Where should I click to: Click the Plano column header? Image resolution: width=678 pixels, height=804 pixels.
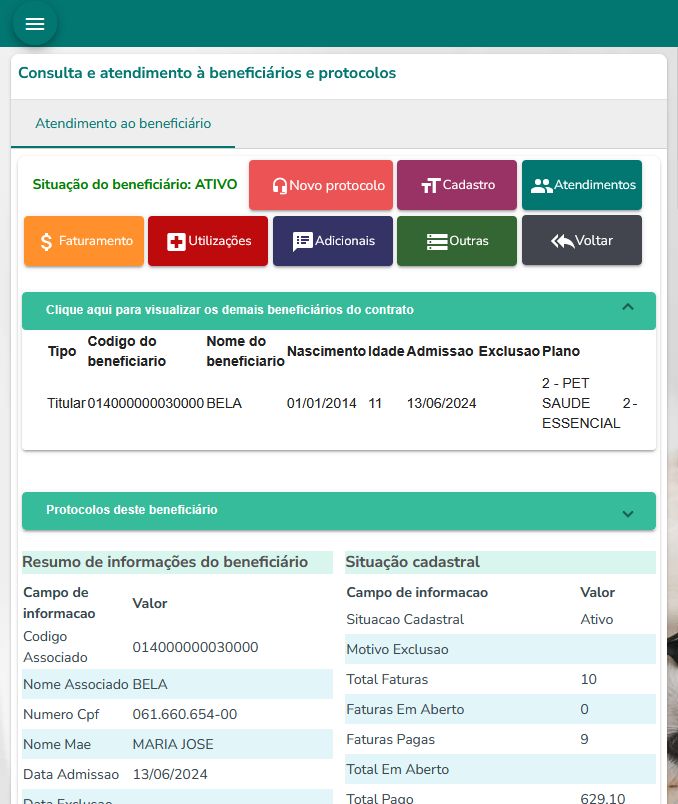[561, 352]
